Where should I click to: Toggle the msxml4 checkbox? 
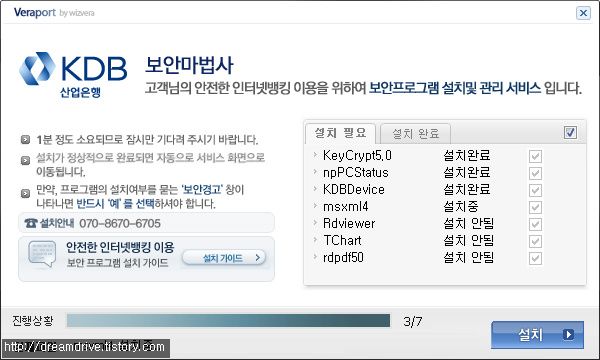[x=535, y=207]
